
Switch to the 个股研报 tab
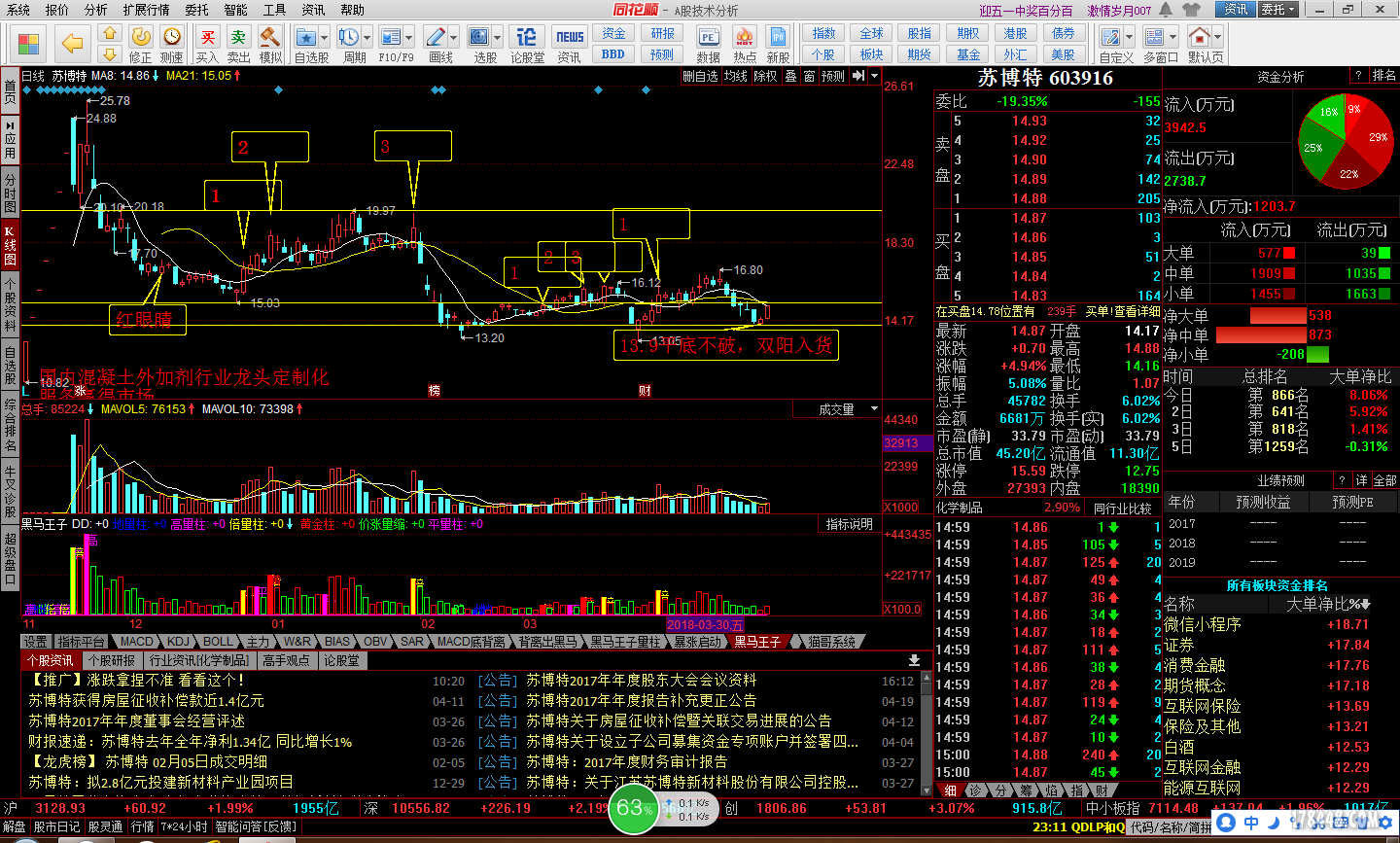(x=111, y=660)
